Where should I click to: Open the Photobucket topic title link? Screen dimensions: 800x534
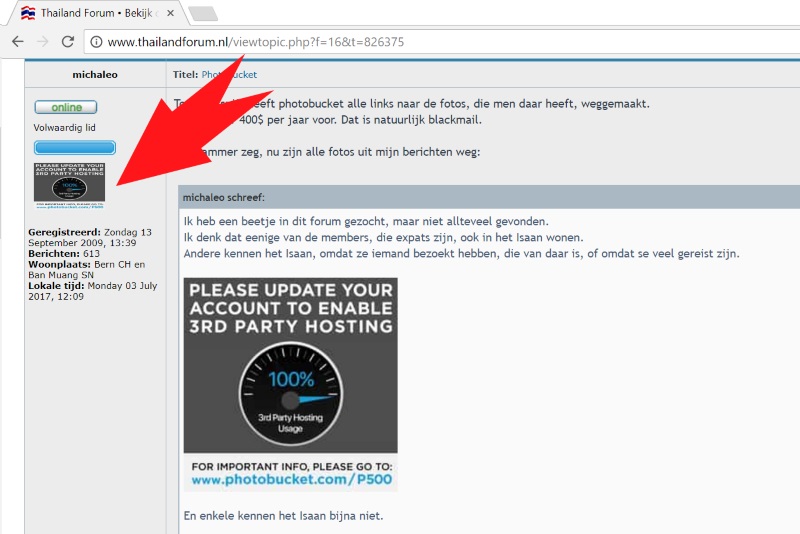229,74
